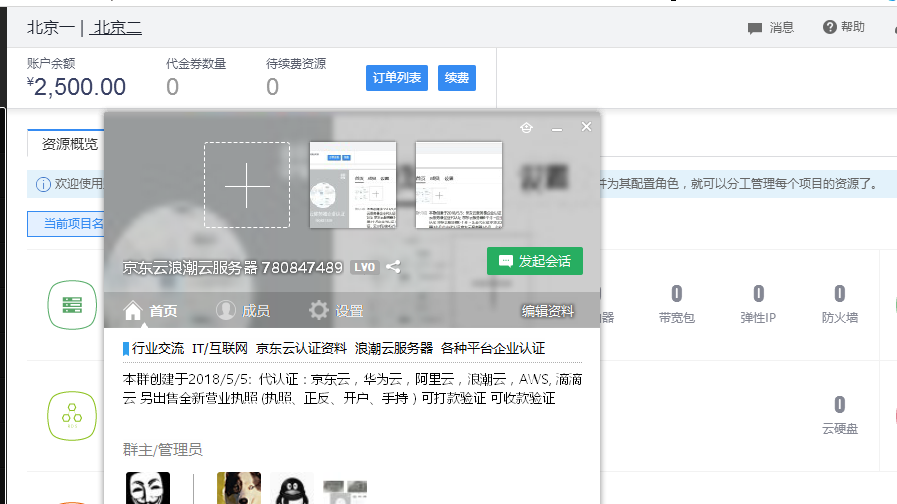Click the info icon beside 欢迎使用
The width and height of the screenshot is (897, 504).
pos(43,184)
